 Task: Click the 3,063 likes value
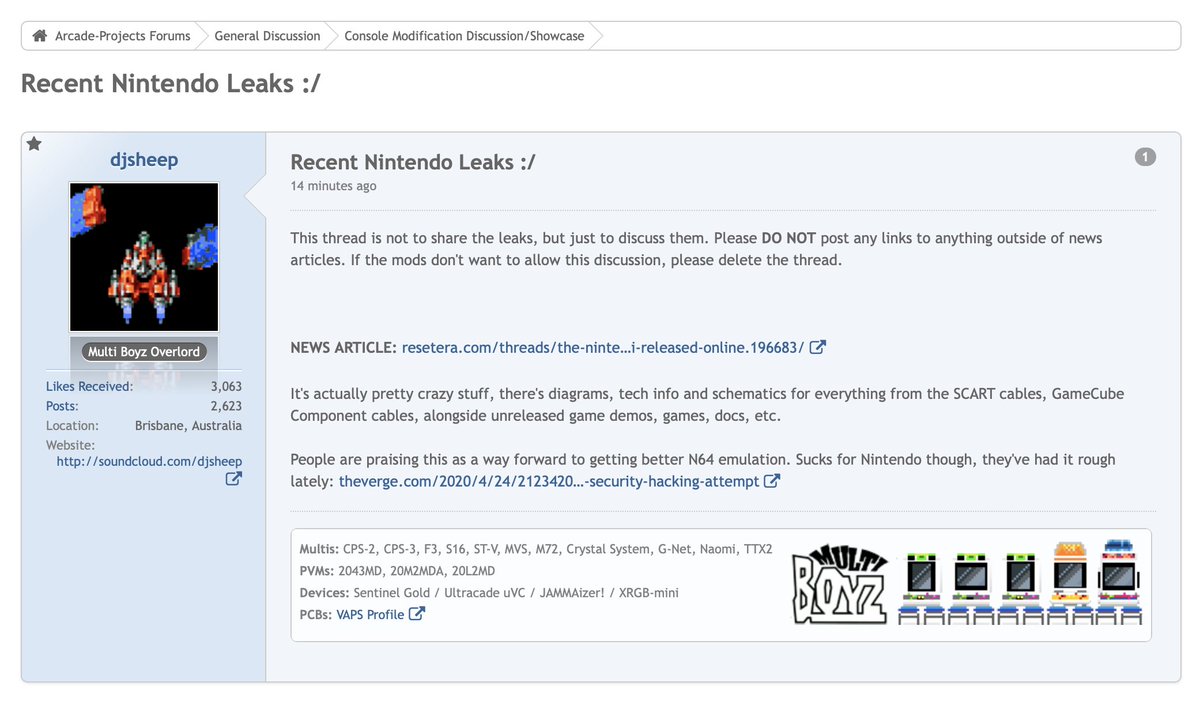point(226,386)
